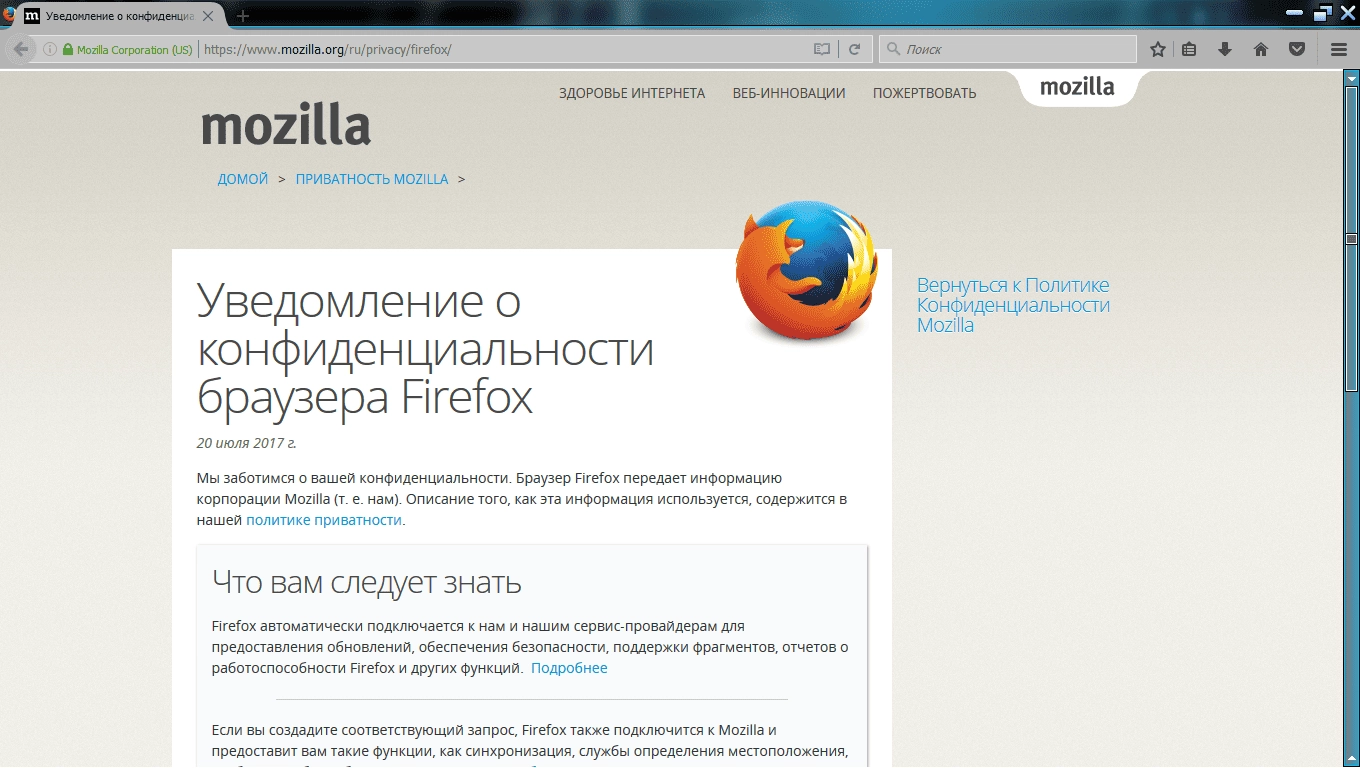Image resolution: width=1360 pixels, height=768 pixels.
Task: Click the vertical scrollbar thumb
Action: (1351, 239)
